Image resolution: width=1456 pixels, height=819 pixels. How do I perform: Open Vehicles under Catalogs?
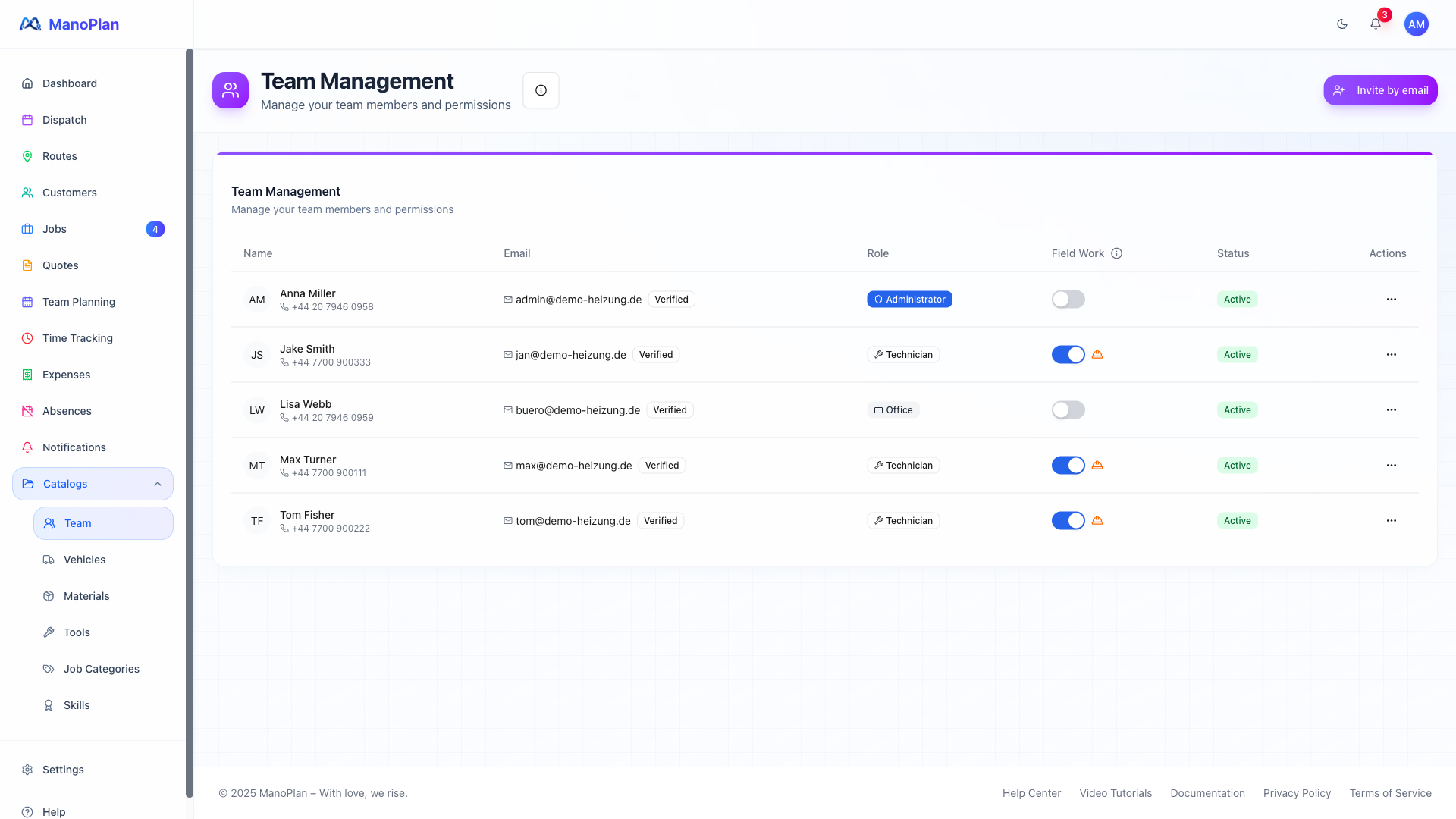tap(84, 560)
